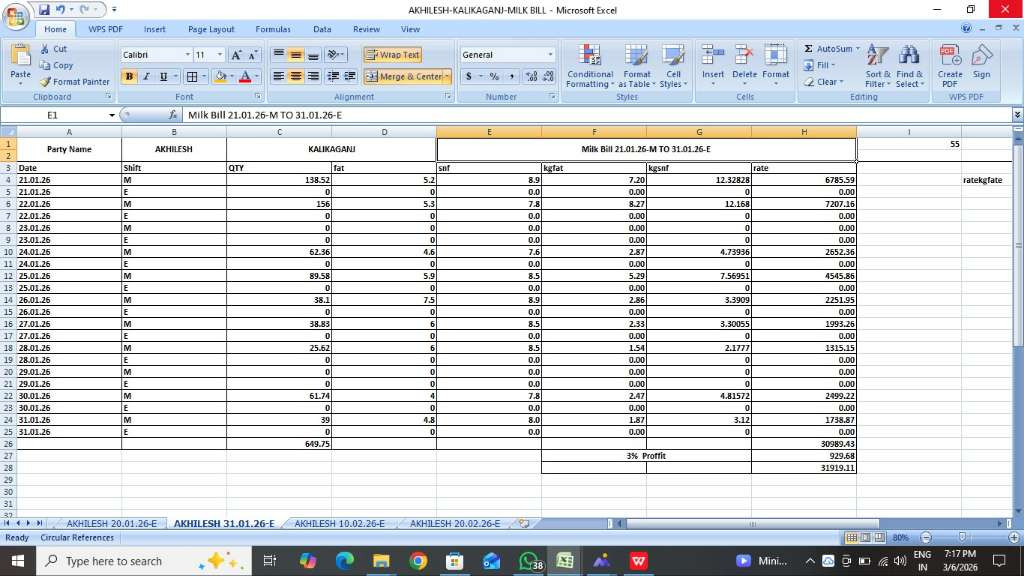
Task: Click the Clear button in Editing group
Action: click(824, 82)
